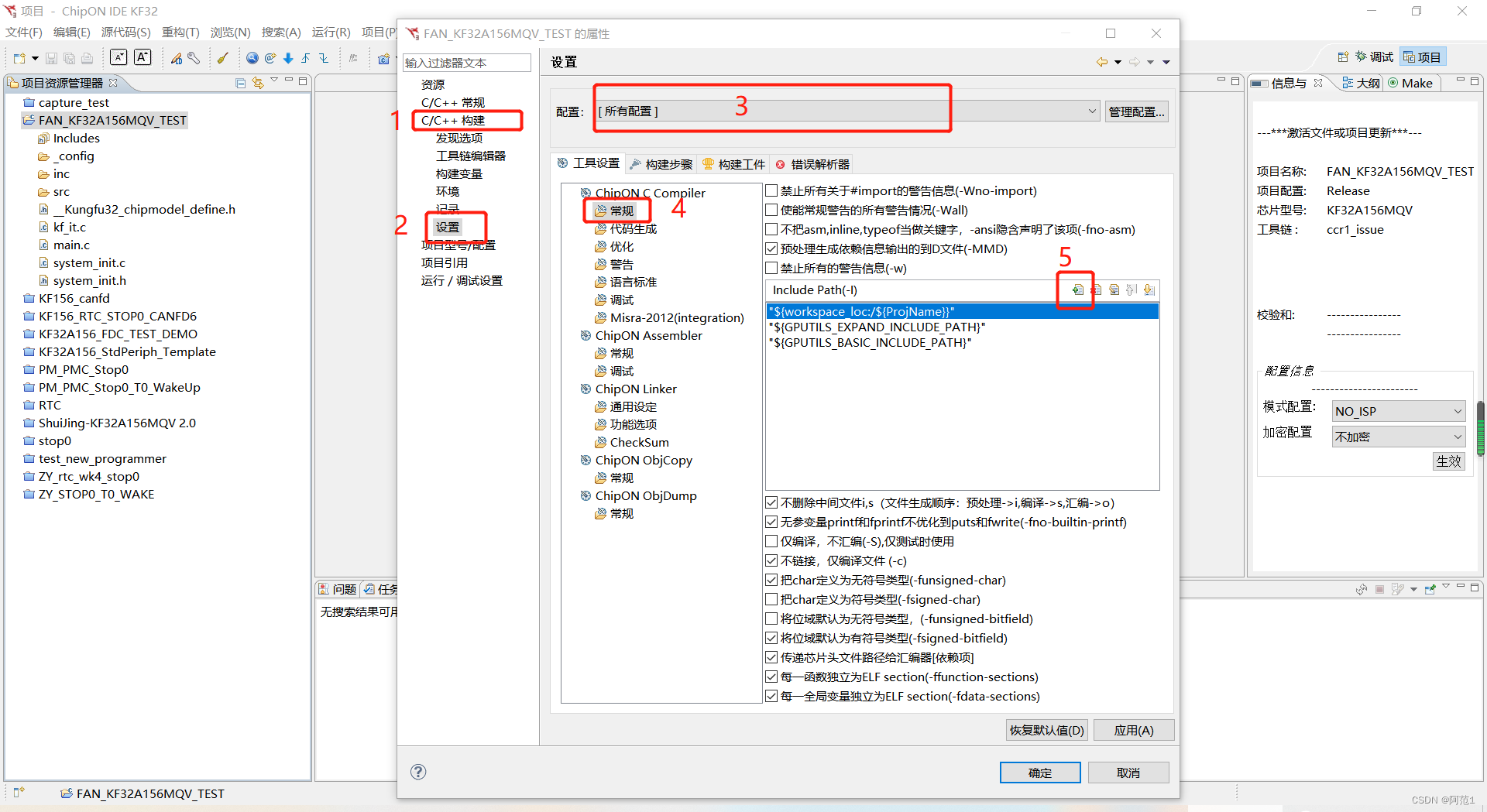
Task: Switch to the 调试 debug perspective
Action: coord(1374,57)
